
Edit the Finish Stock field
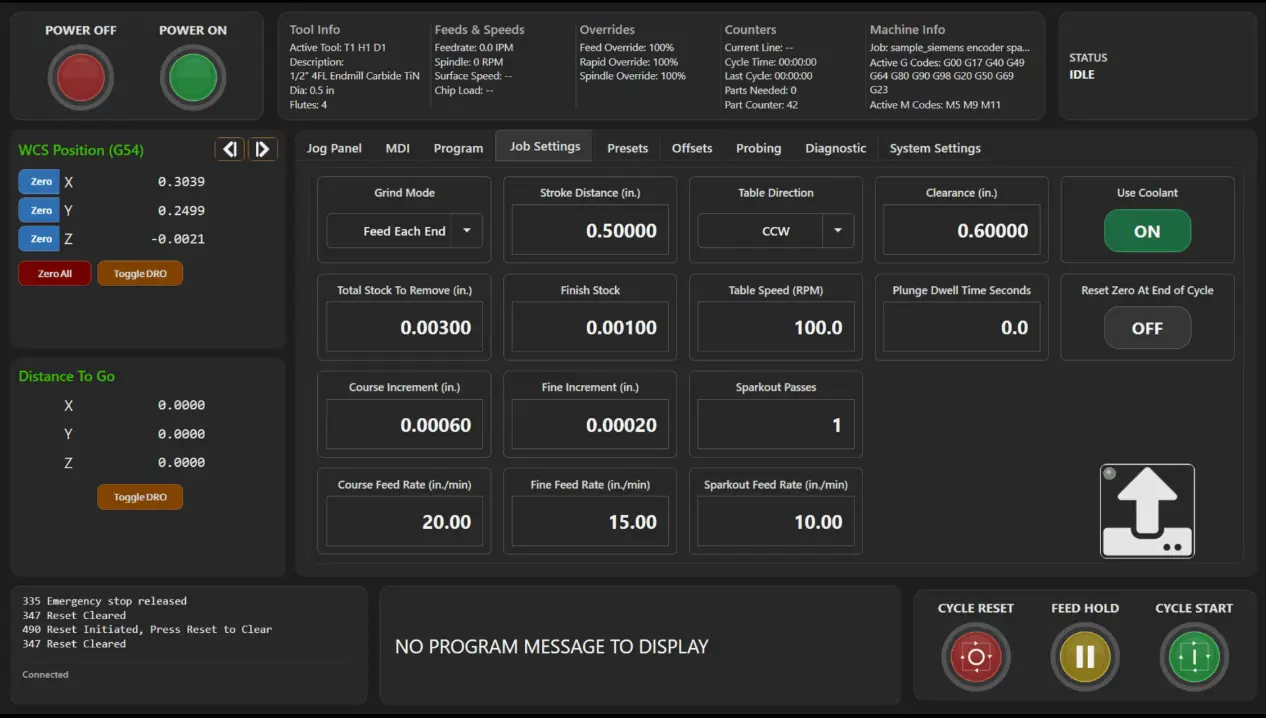tap(590, 328)
